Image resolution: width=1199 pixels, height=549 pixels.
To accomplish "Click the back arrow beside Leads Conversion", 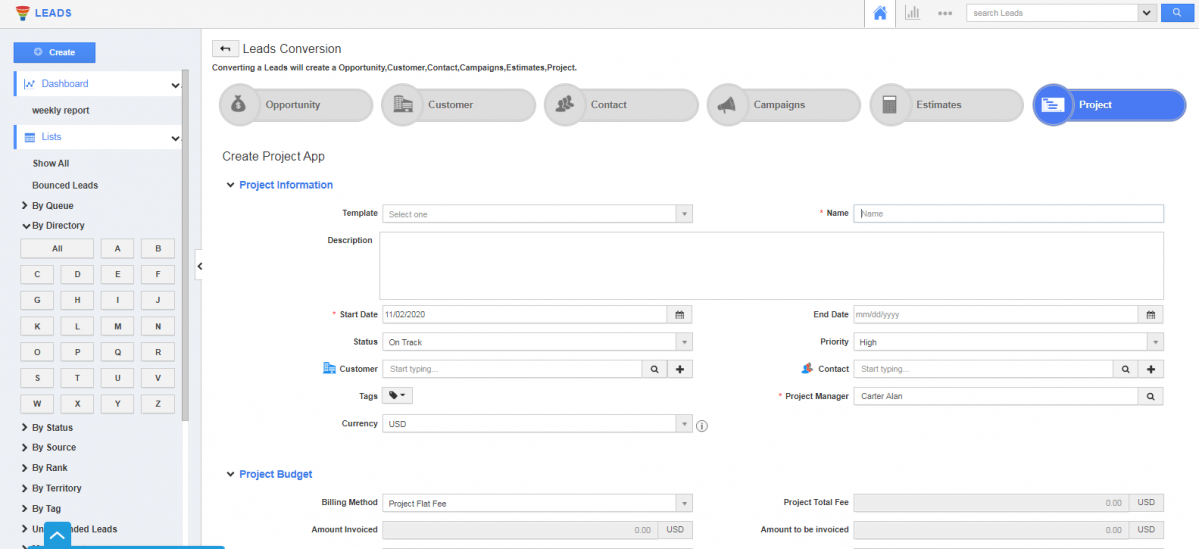I will click(225, 49).
